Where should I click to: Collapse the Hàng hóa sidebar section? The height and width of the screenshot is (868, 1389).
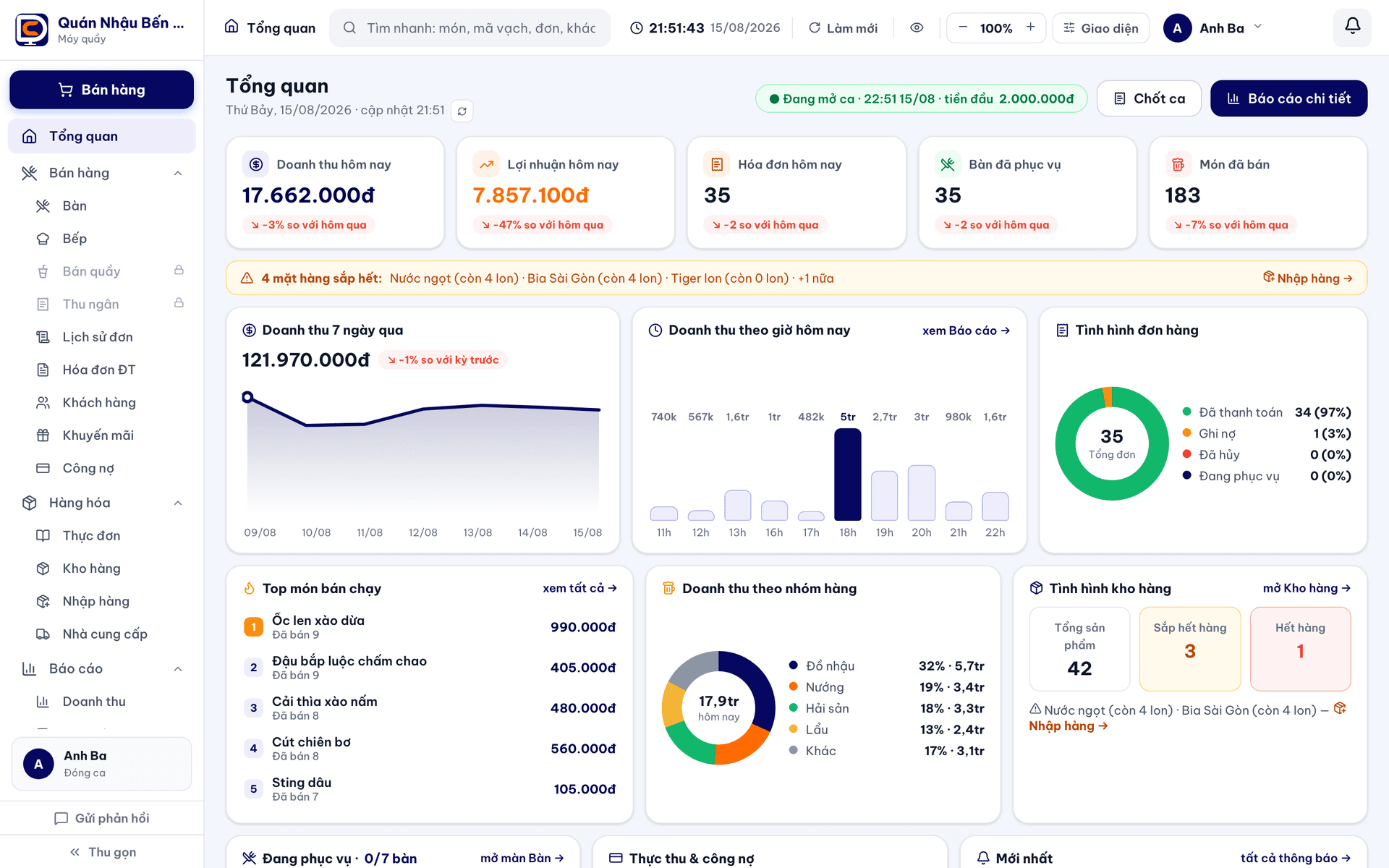[x=178, y=503]
